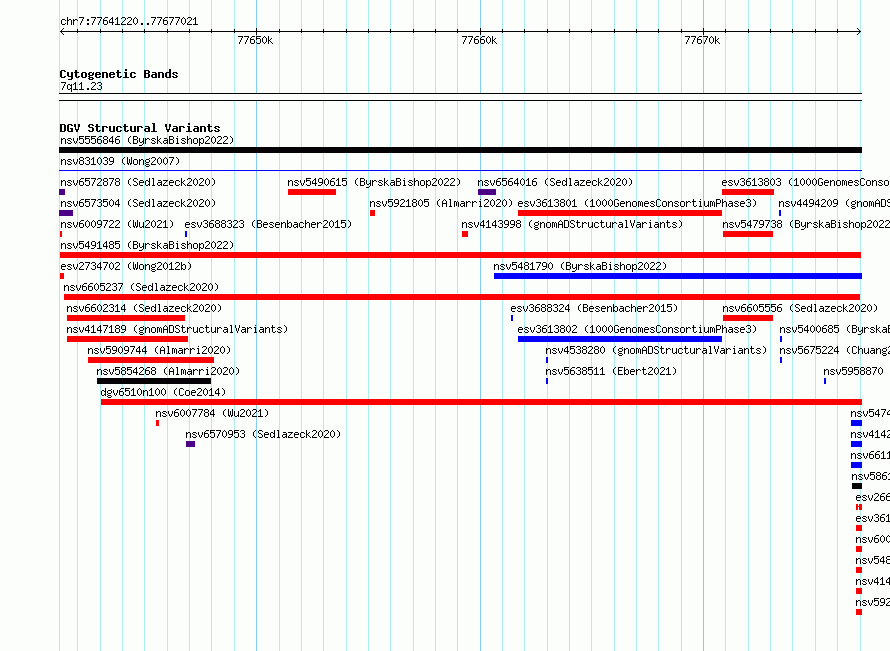This screenshot has height=651, width=890.
Task: Open the nsv6007784 (Wu2021) label
Action: pyautogui.click(x=212, y=413)
